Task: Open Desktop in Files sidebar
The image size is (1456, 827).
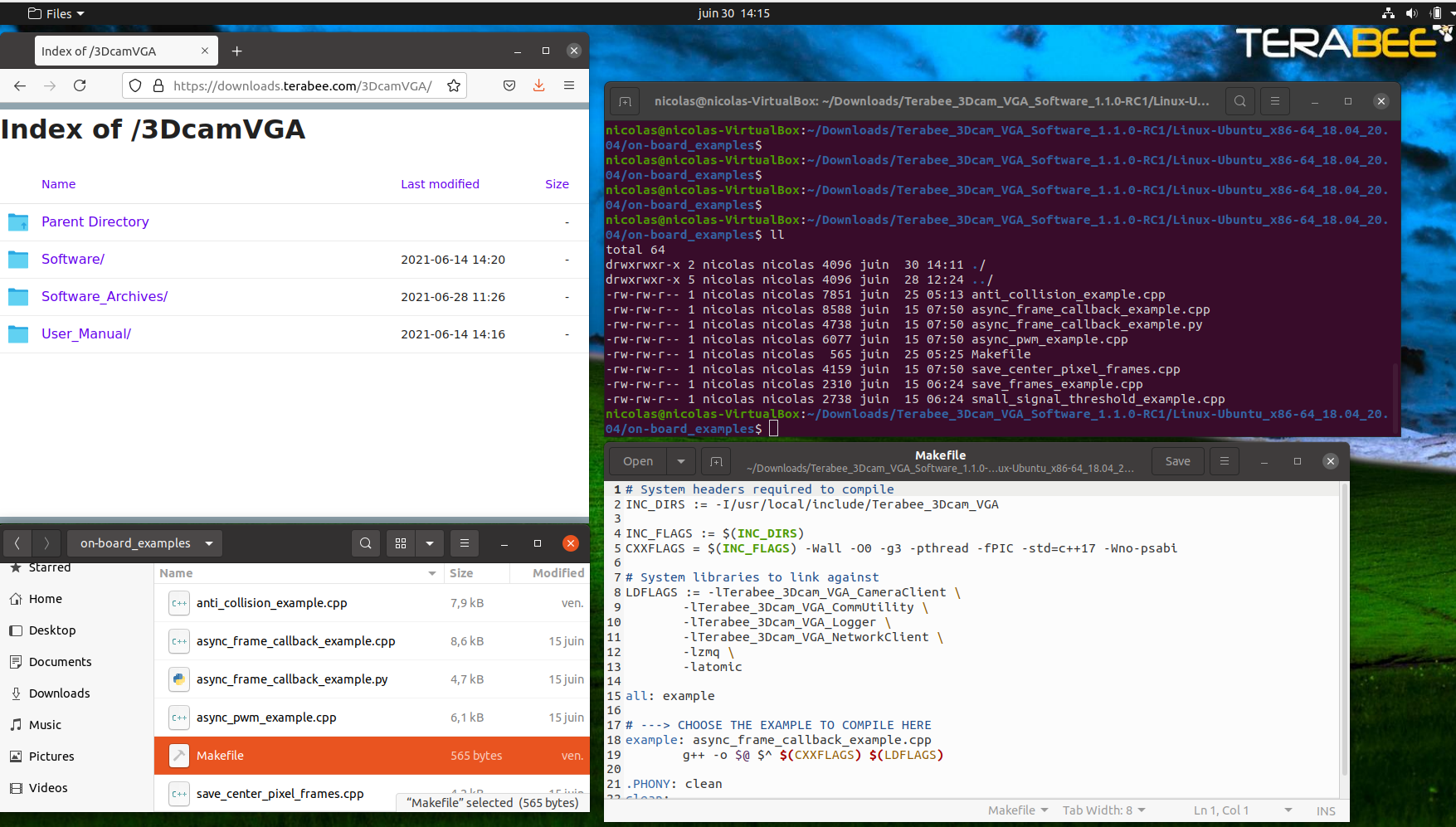Action: [x=76, y=630]
